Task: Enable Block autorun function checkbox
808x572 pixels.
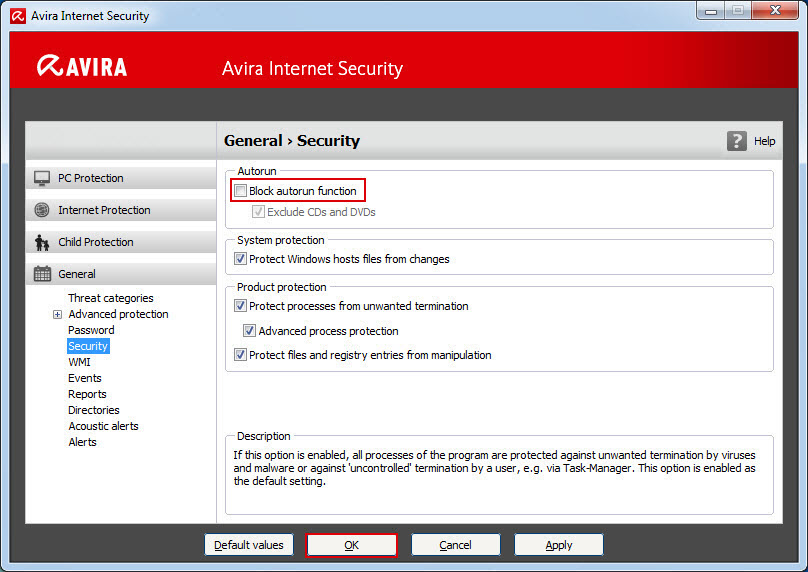Action: click(241, 191)
